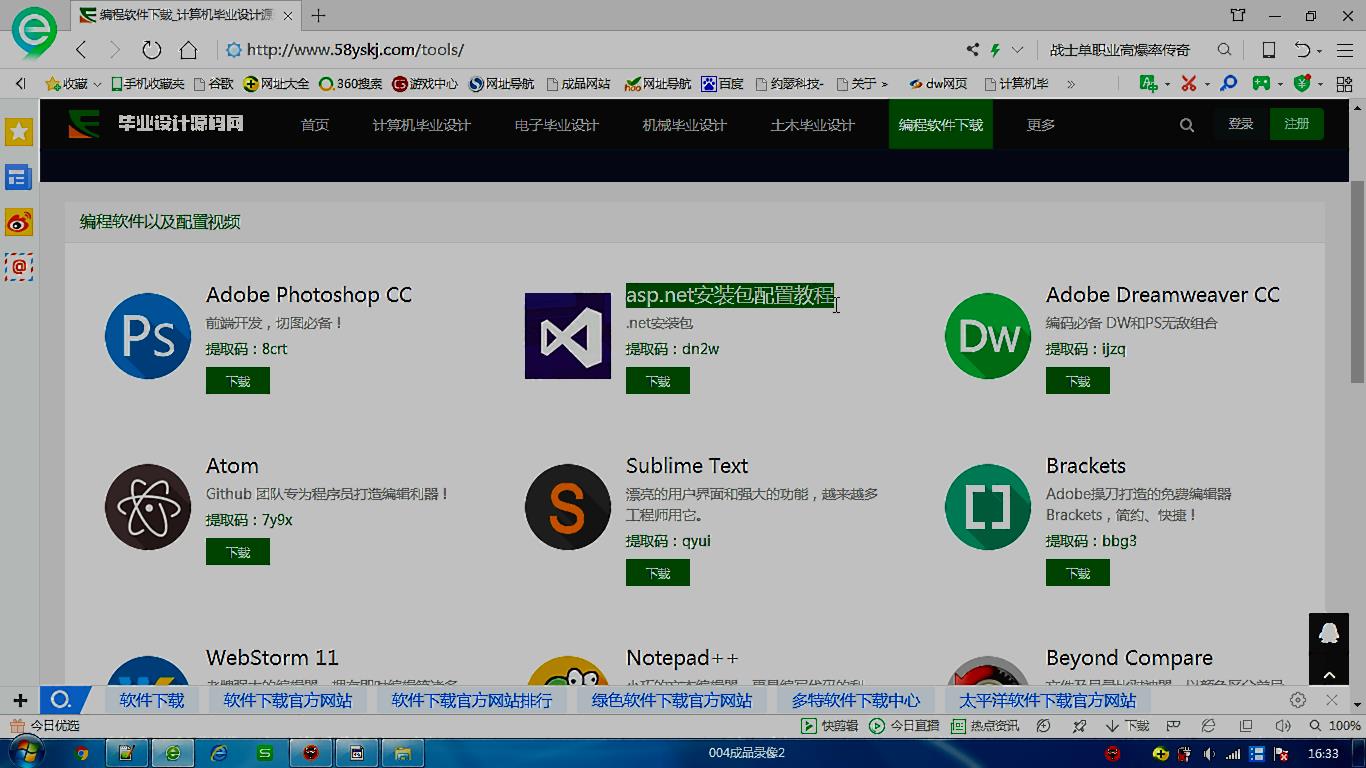
Task: Open the 360搜索 bookmark
Action: pos(351,84)
